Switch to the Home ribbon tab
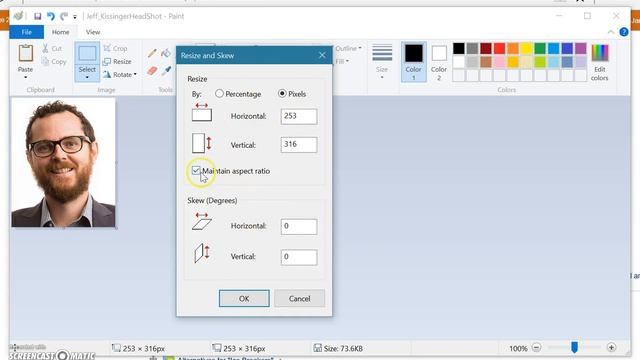 pos(60,32)
